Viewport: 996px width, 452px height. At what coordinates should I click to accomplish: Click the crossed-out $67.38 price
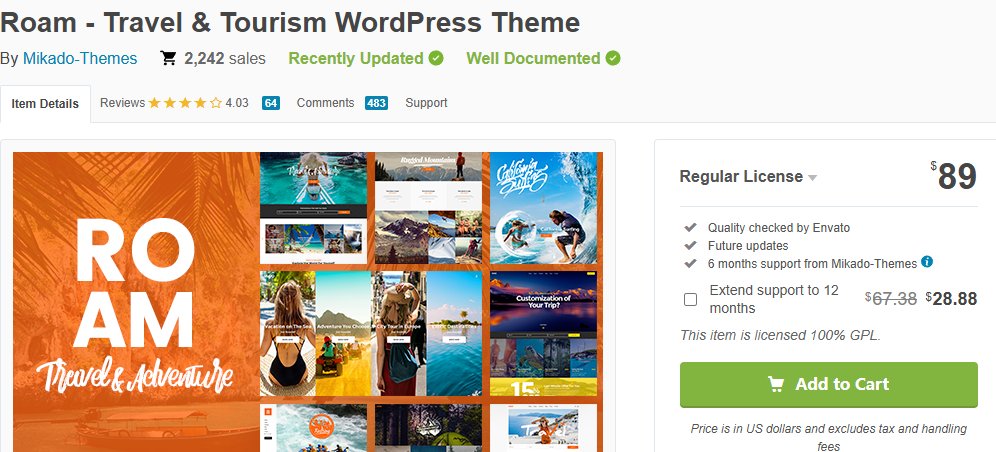coord(891,299)
